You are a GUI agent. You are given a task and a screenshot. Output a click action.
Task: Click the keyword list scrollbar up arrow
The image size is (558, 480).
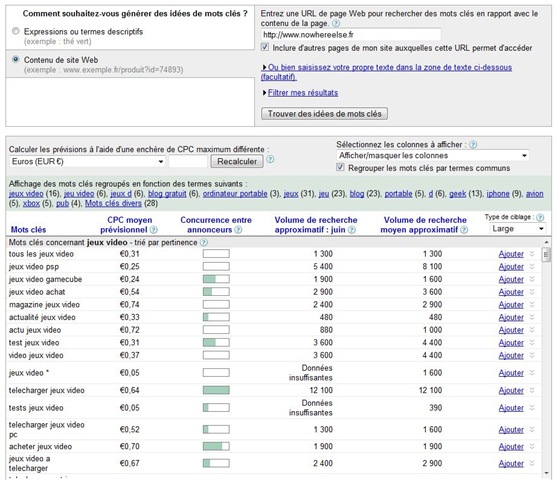point(546,242)
